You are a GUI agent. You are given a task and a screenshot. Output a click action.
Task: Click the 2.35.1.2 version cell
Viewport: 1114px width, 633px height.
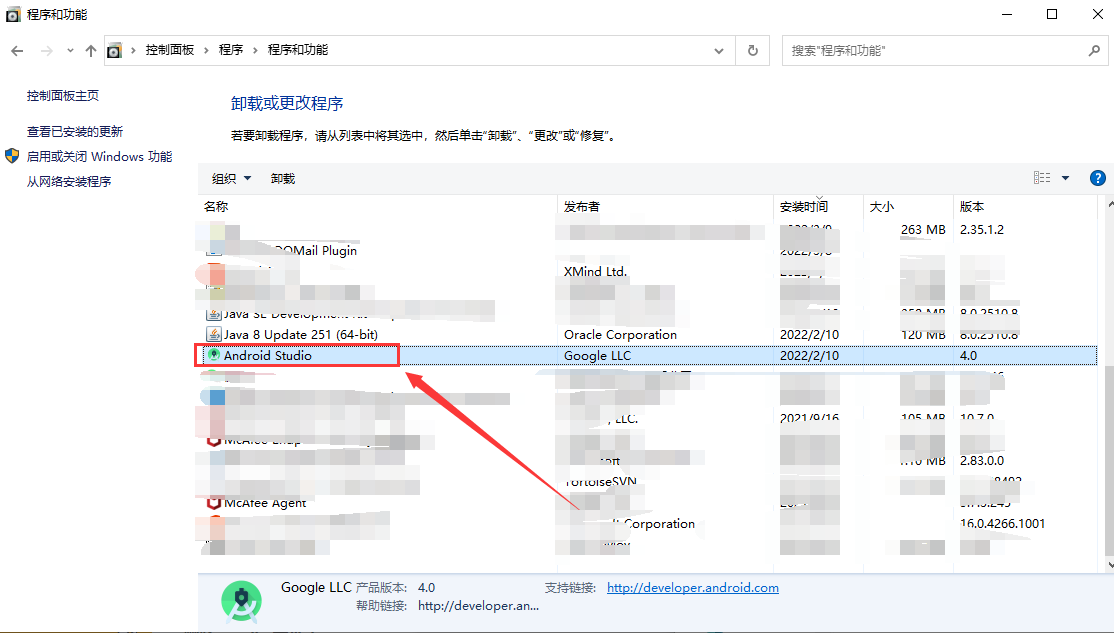[x=982, y=229]
